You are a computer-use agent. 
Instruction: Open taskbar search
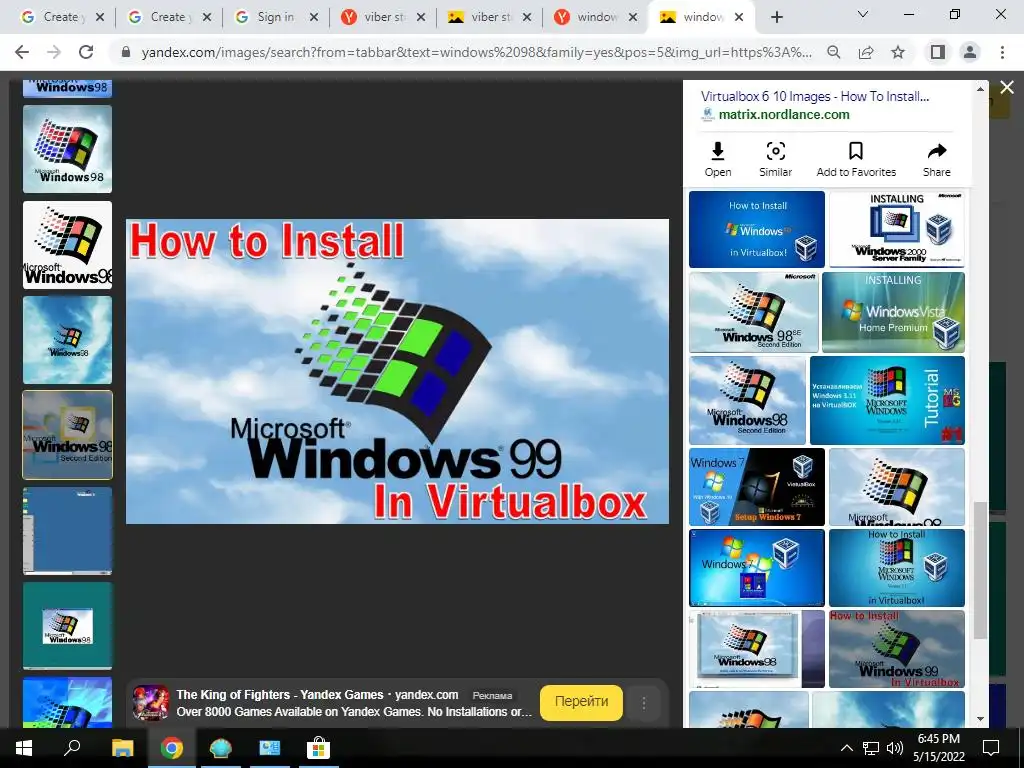coord(72,748)
